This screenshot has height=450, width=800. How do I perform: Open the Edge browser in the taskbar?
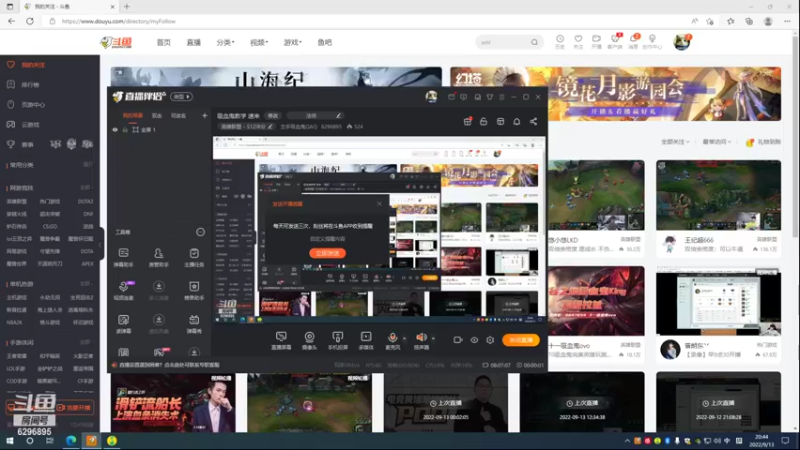pos(71,441)
